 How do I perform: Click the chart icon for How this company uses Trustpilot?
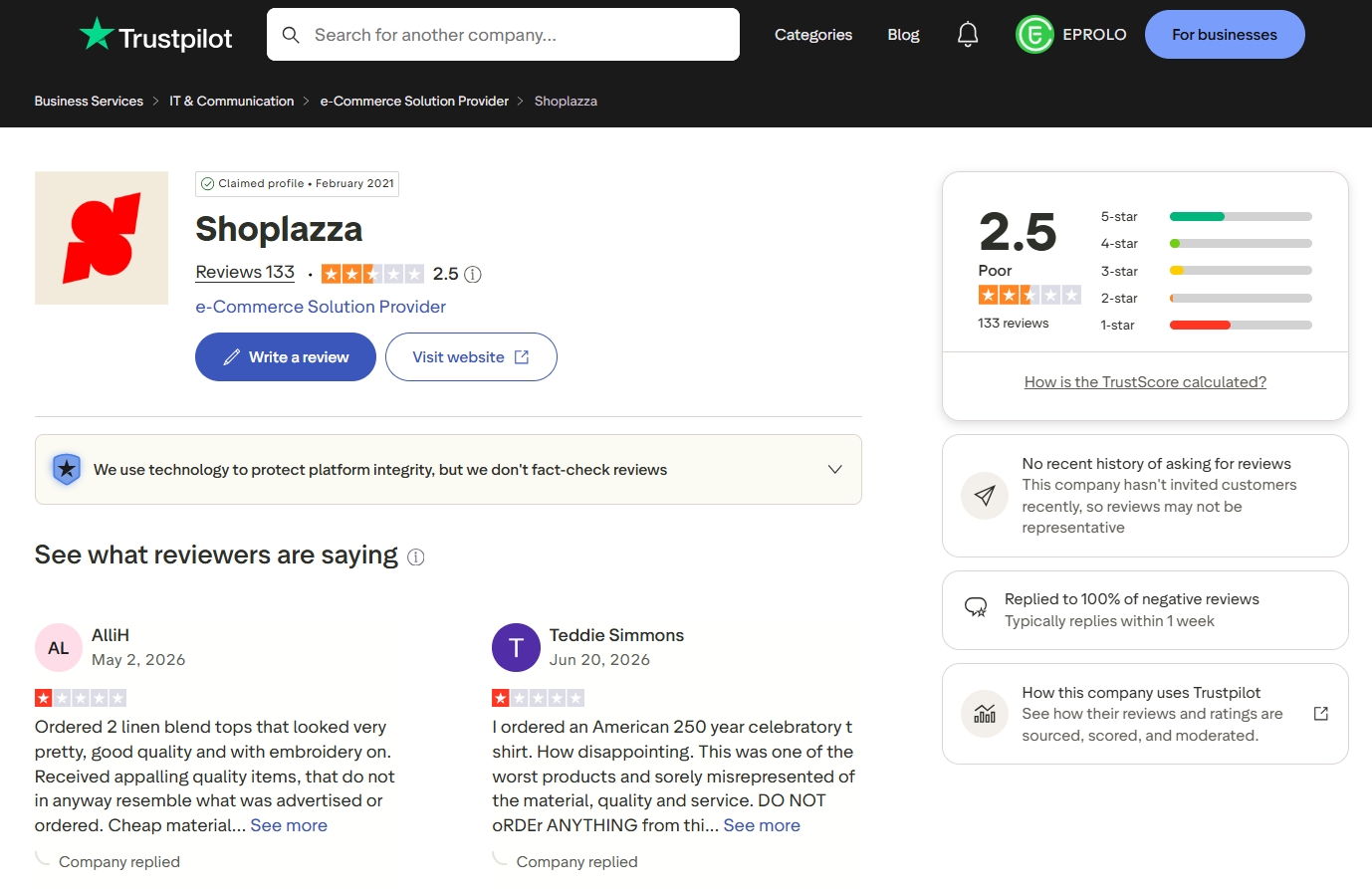tap(985, 714)
